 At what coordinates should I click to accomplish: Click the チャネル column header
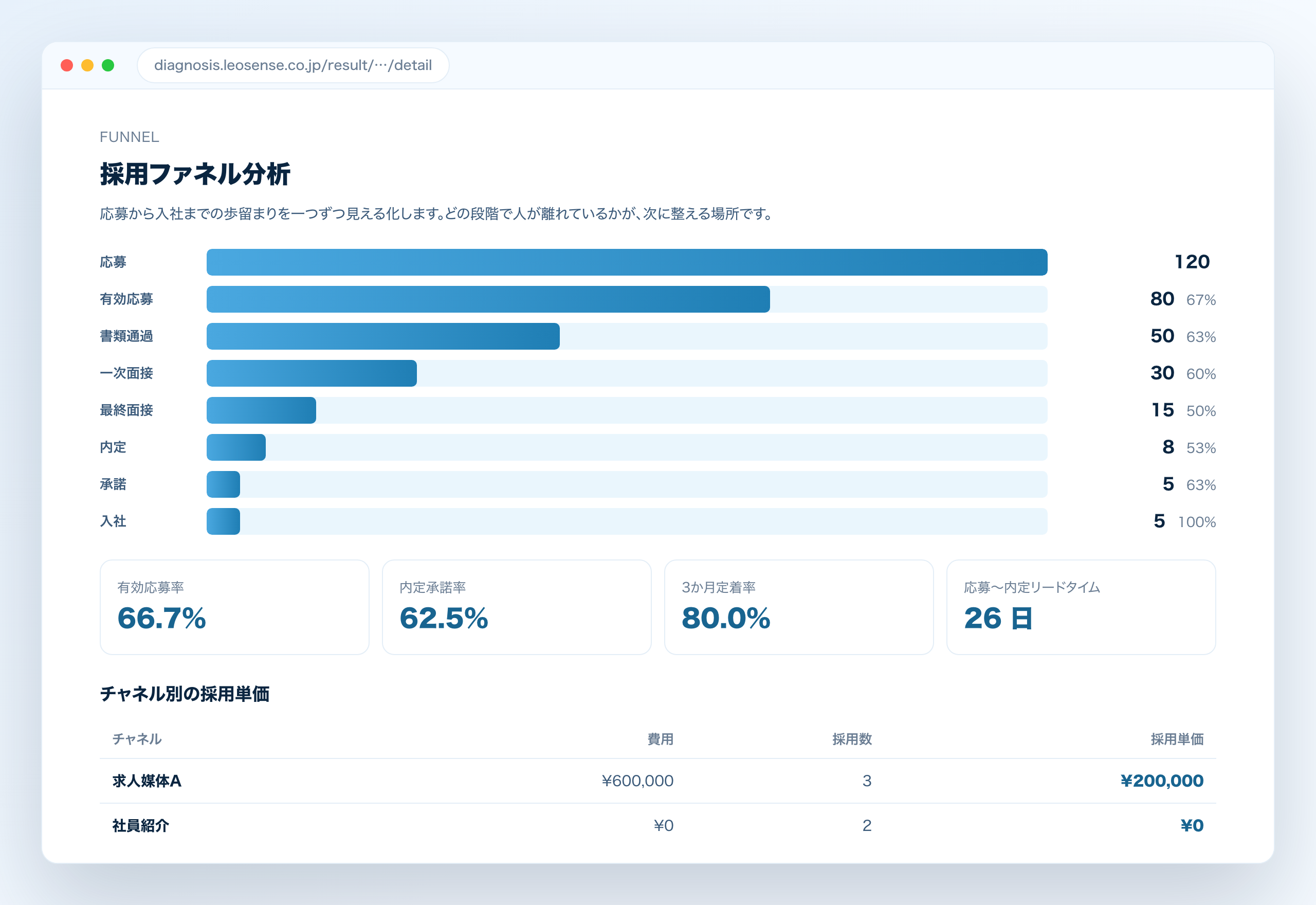click(137, 739)
